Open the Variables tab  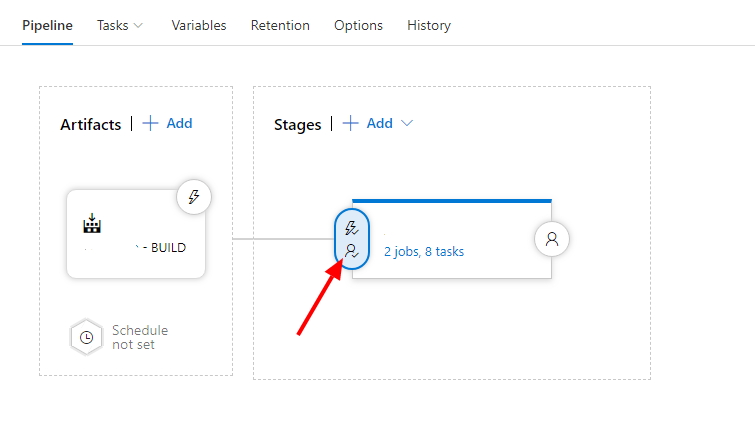tap(198, 25)
